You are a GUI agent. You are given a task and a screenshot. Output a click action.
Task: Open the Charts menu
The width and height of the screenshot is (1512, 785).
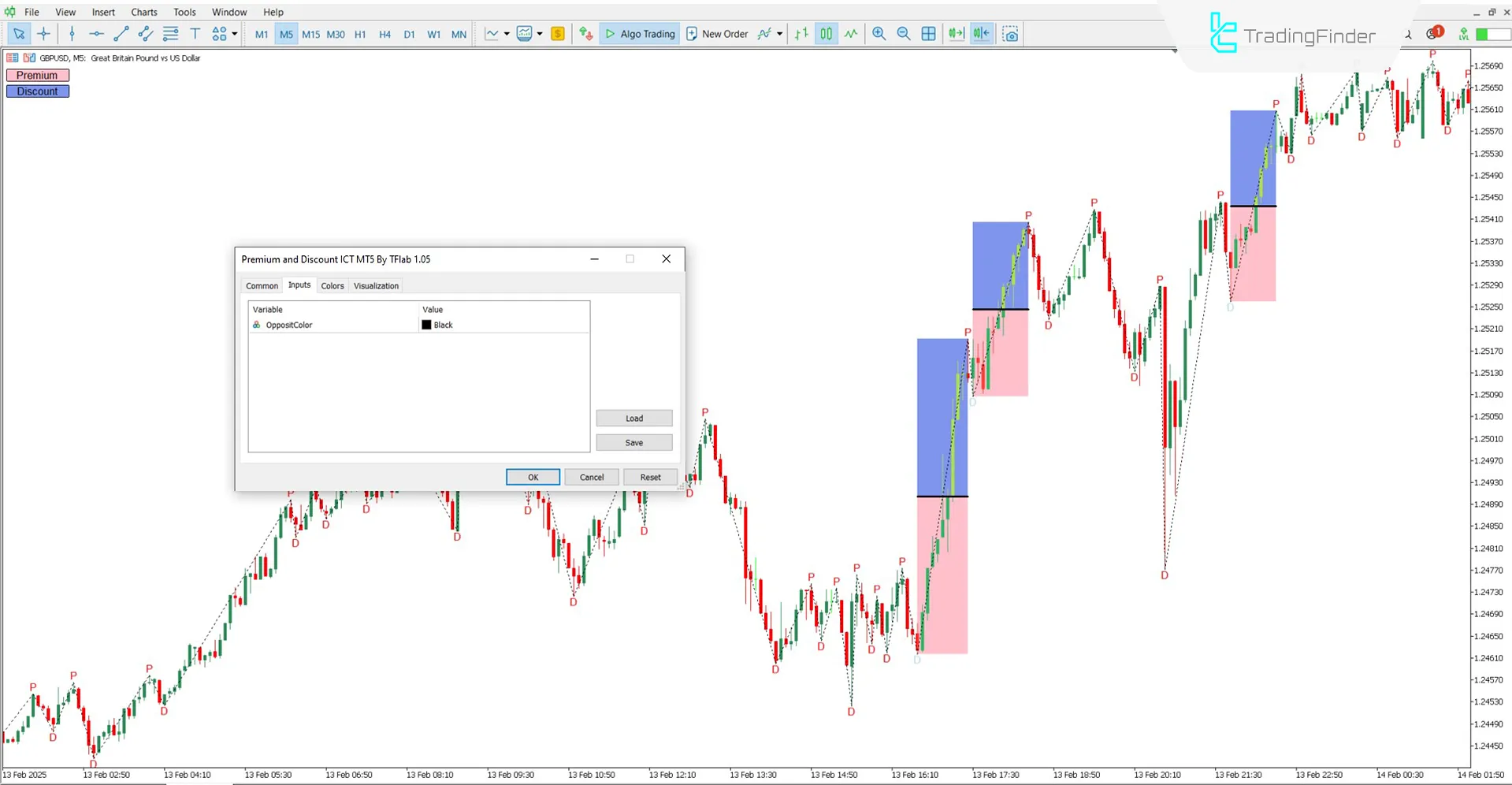pos(143,12)
